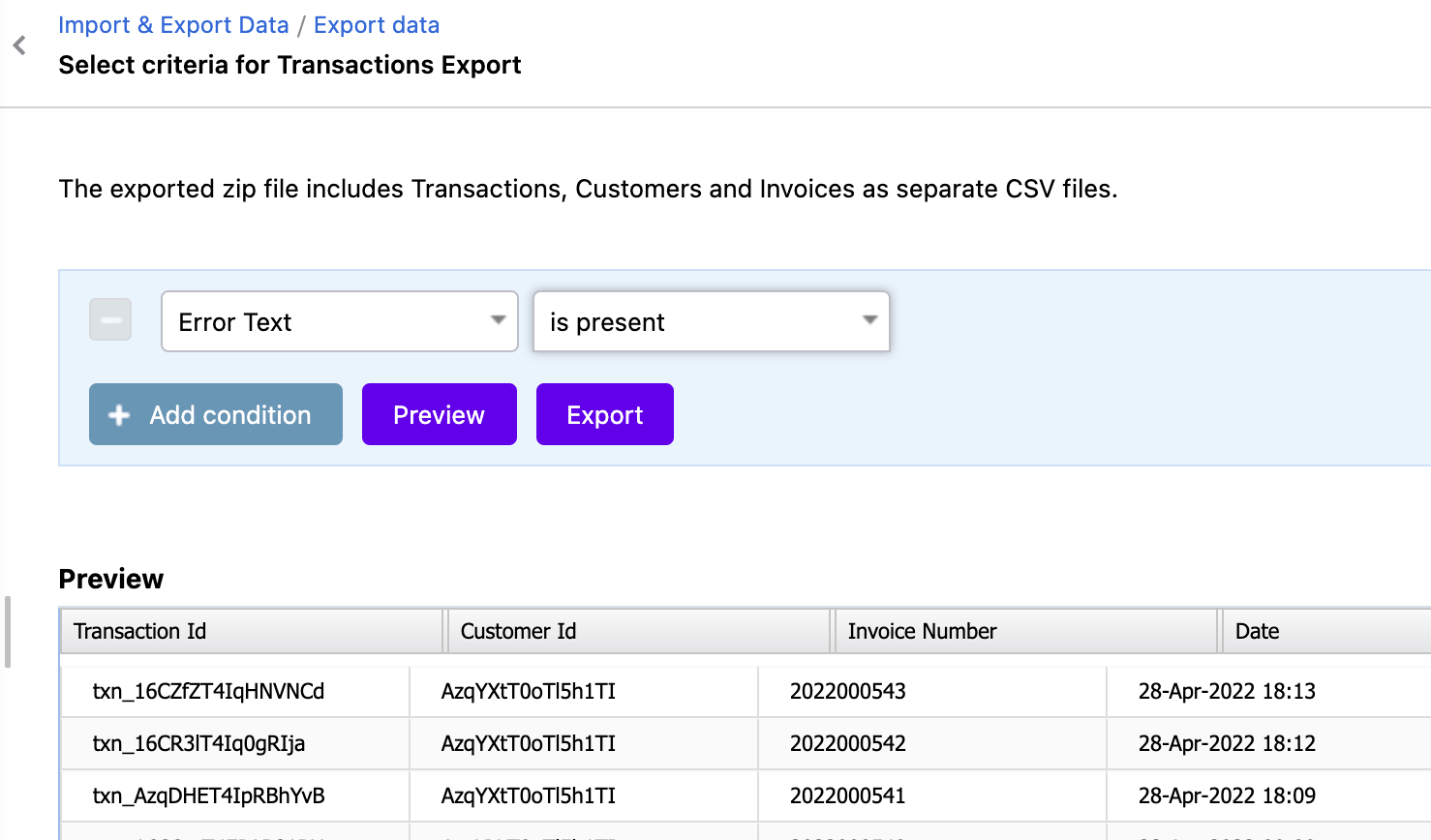Image resolution: width=1431 pixels, height=840 pixels.
Task: Sort by Invoice Number column header
Action: pos(922,632)
